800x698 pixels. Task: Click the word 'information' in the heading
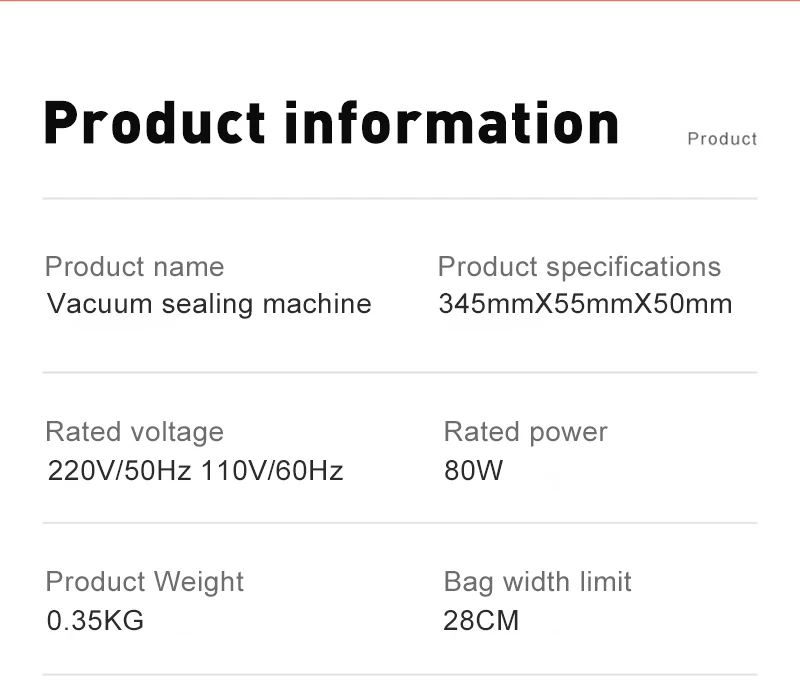tap(452, 123)
